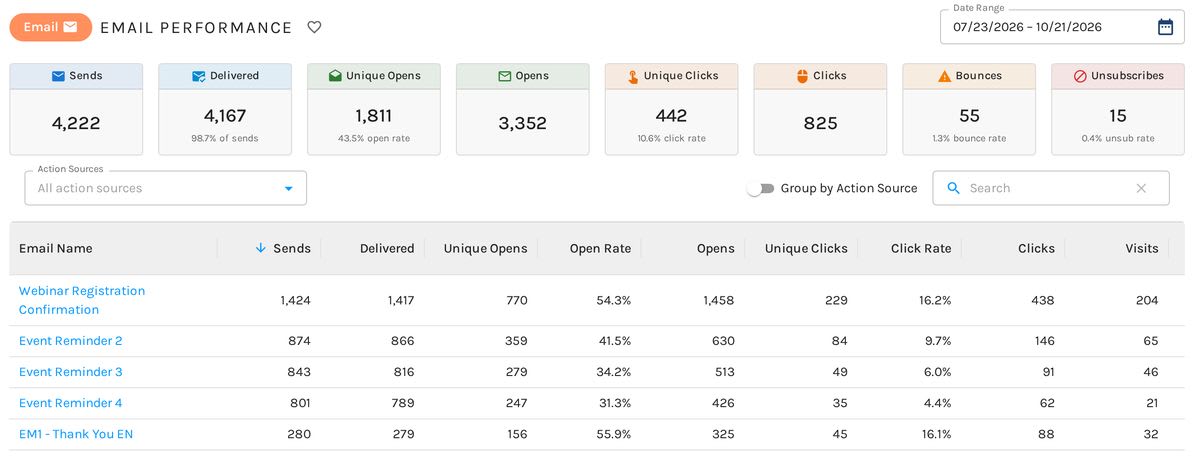Click the Bounces card value 55

pos(969,116)
